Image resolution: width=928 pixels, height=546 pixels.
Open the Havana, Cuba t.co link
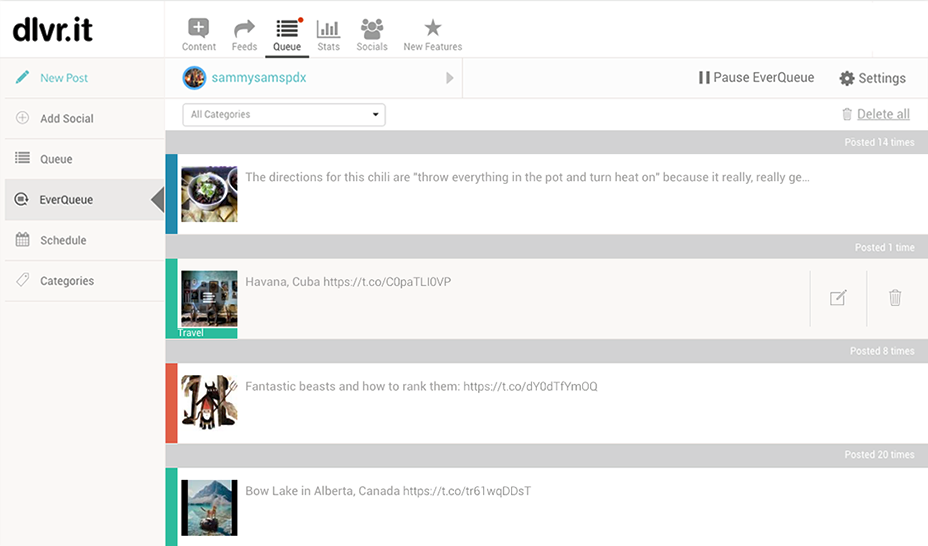point(387,282)
